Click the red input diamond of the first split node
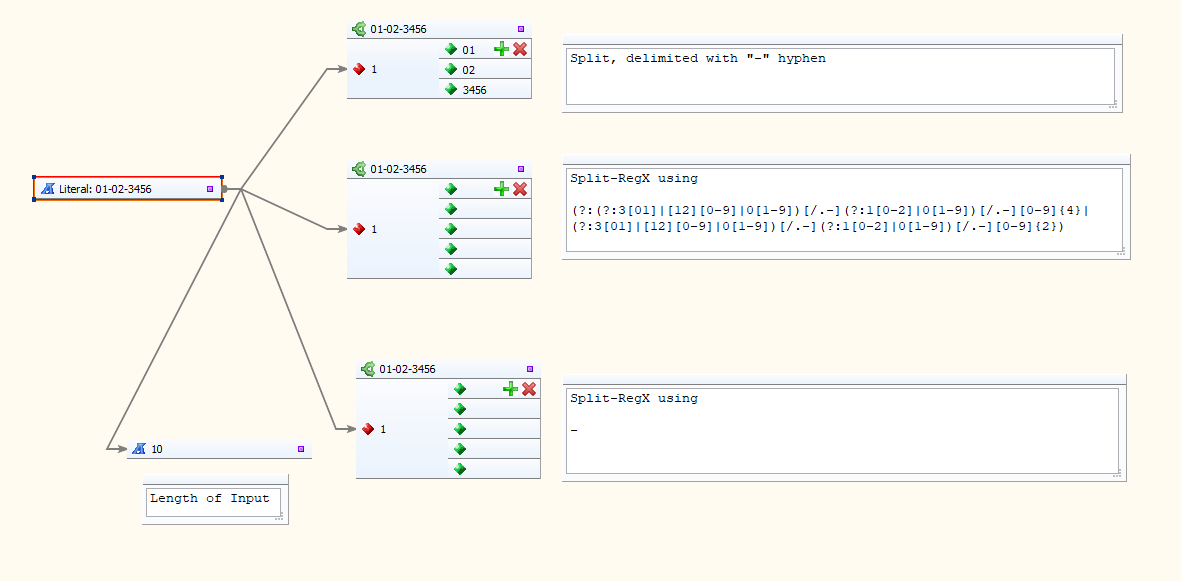The image size is (1181, 581). click(359, 69)
